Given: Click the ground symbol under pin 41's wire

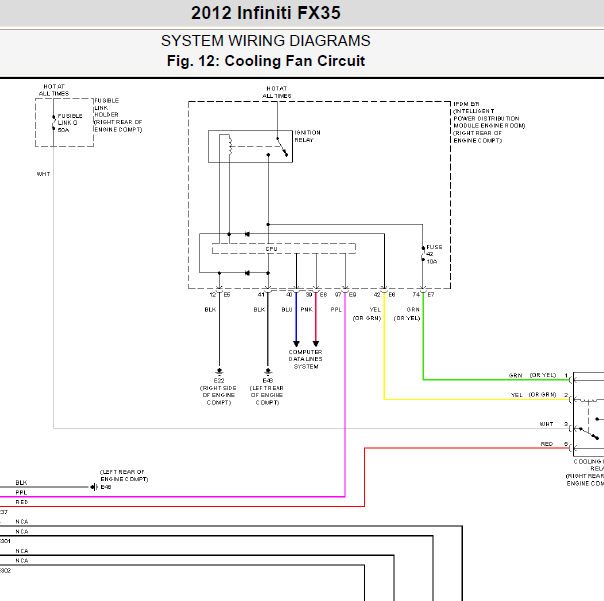Looking at the screenshot, I should [268, 371].
